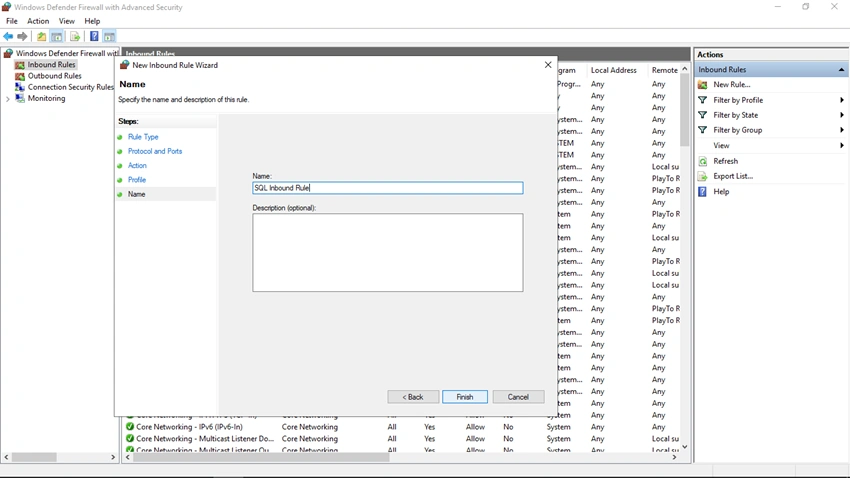This screenshot has width=850, height=478.
Task: Toggle the Show/Hide Console Tree toolbar icon
Action: [x=56, y=37]
